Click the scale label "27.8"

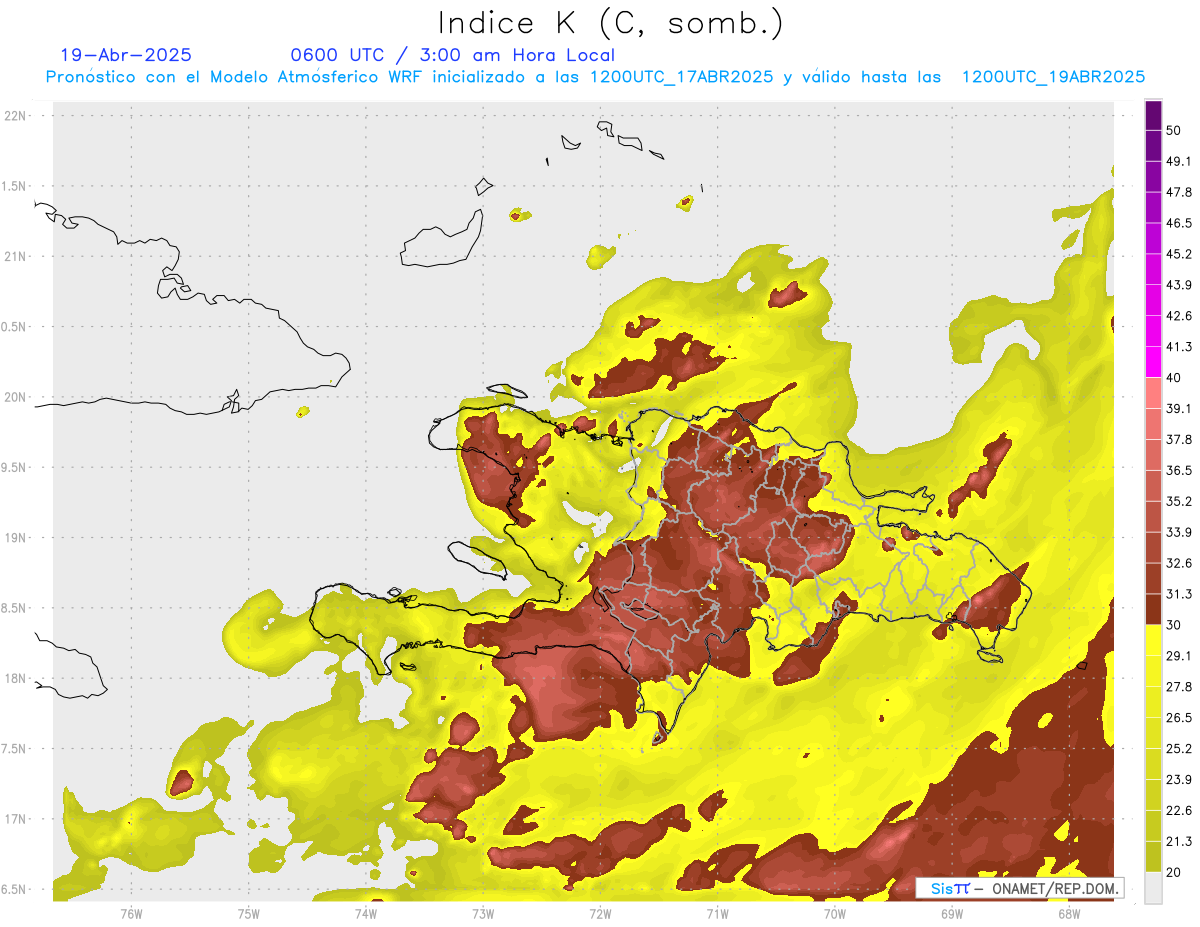click(x=1179, y=687)
